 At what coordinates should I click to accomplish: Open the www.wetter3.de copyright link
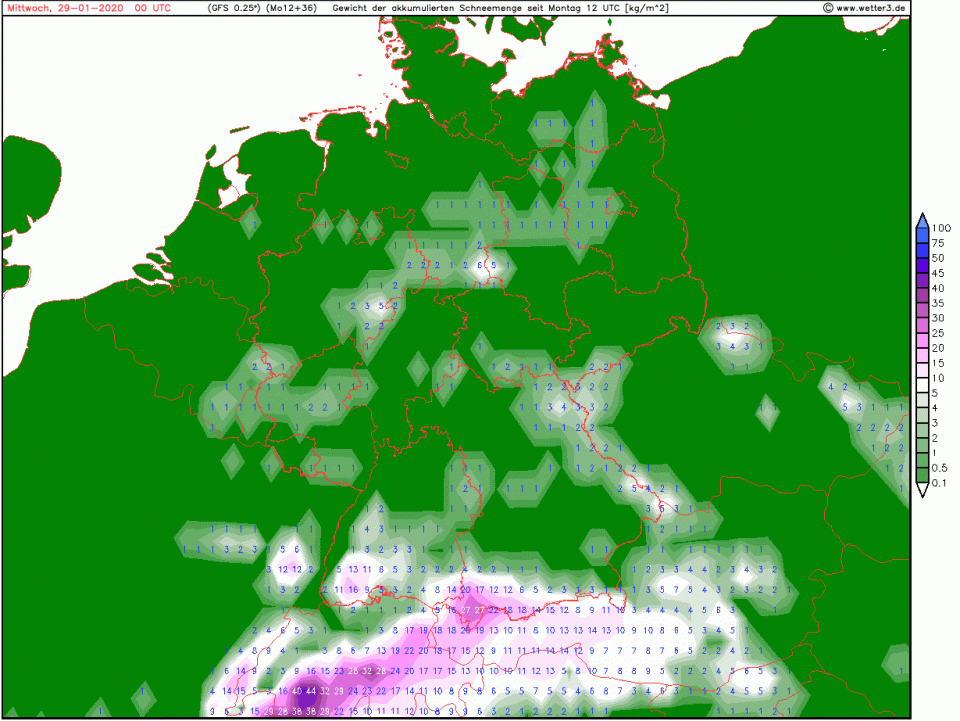coord(865,7)
